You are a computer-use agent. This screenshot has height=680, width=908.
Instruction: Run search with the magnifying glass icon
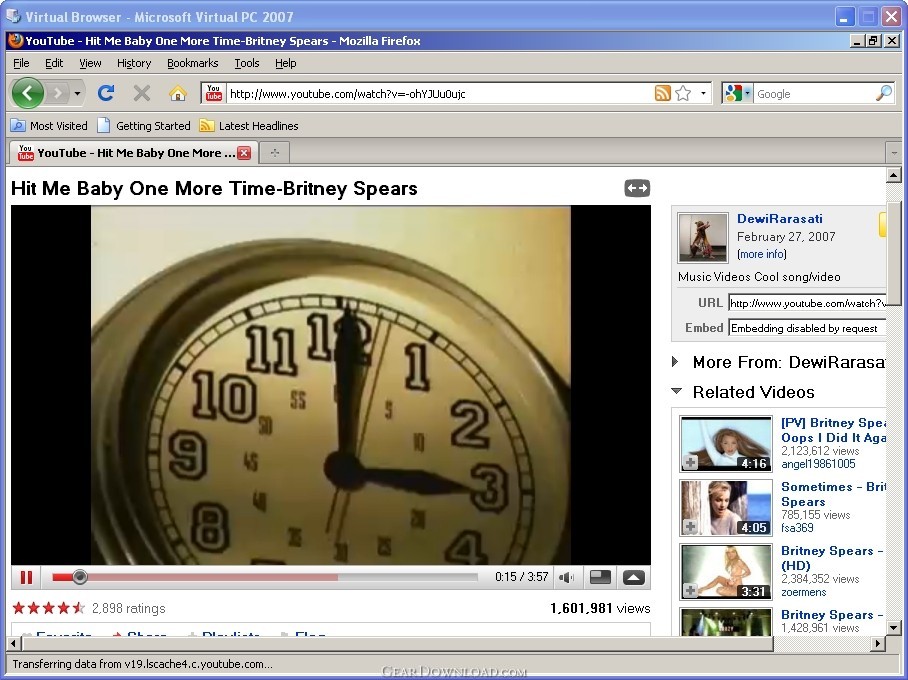pyautogui.click(x=884, y=93)
